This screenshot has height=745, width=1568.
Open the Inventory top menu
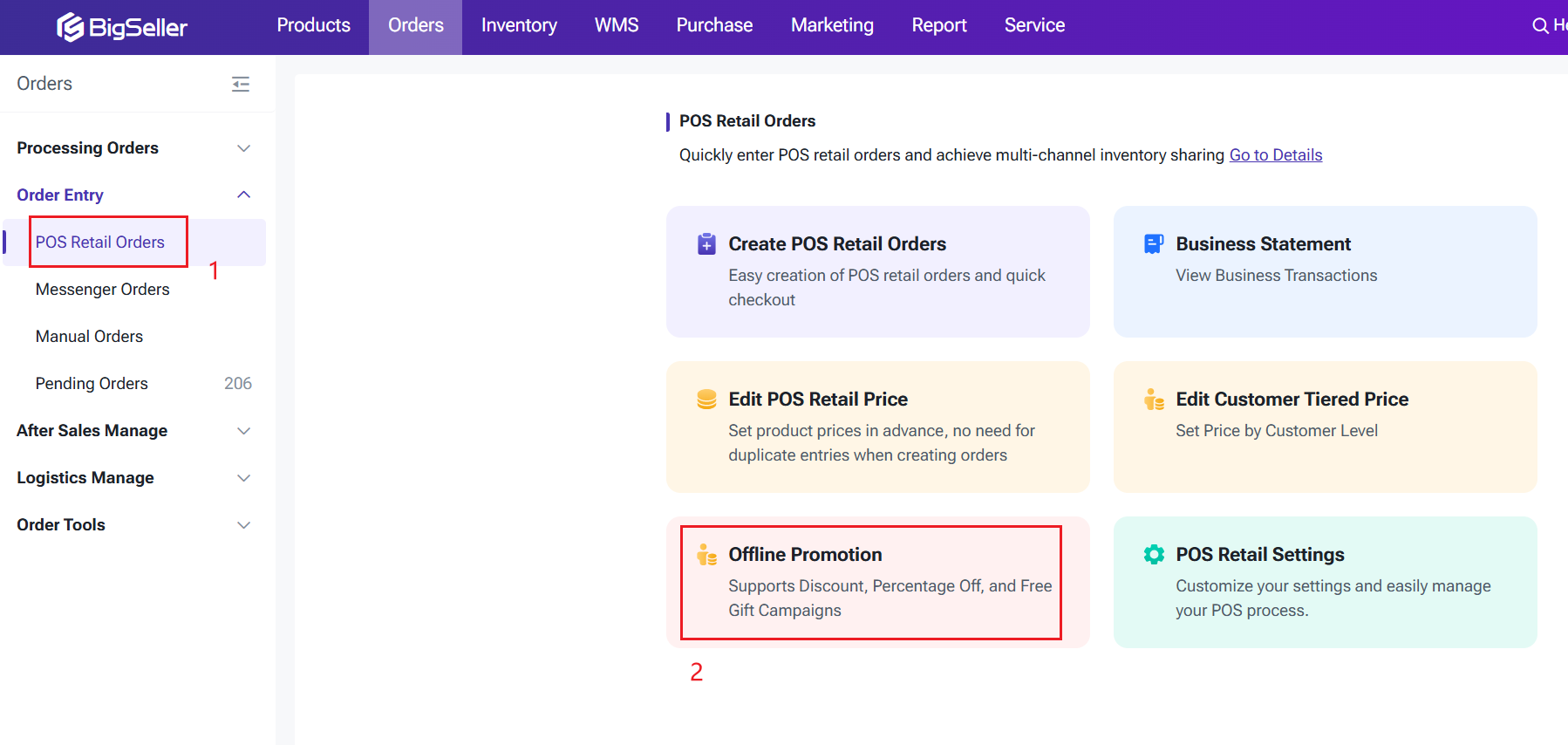coord(519,26)
